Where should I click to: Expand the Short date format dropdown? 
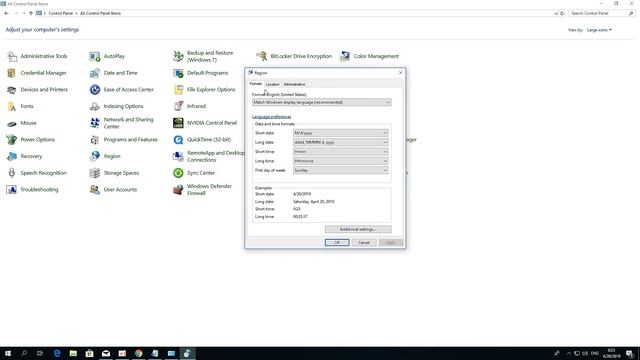(340, 133)
